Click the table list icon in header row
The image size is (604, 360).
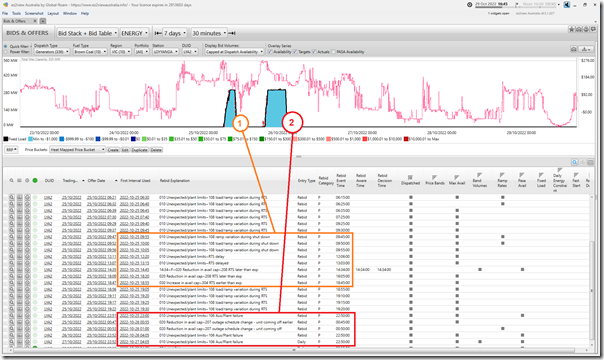(19, 180)
